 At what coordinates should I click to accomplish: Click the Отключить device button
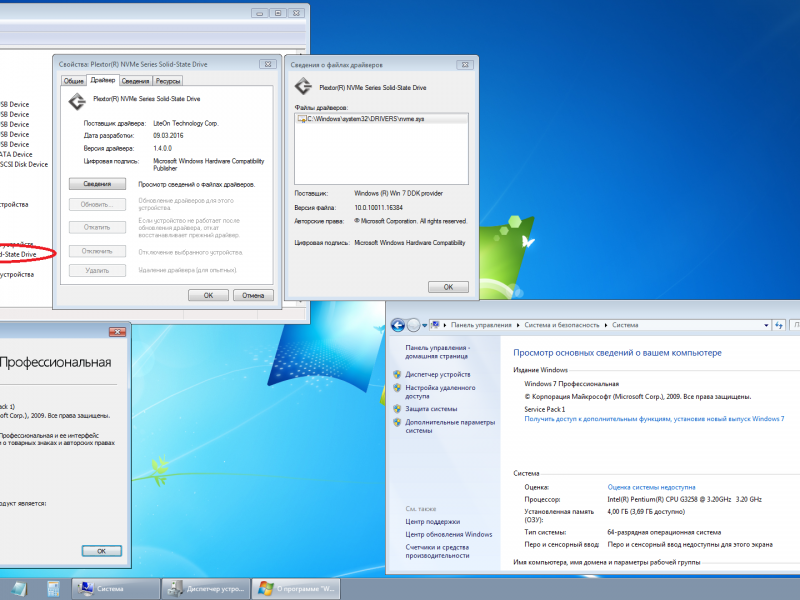[x=97, y=251]
